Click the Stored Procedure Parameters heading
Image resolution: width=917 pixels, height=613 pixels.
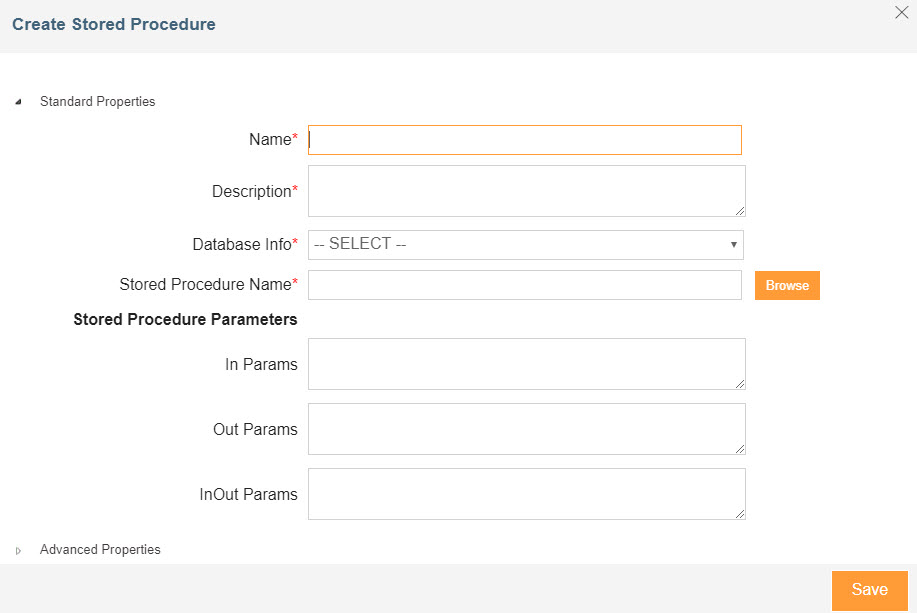click(x=185, y=320)
